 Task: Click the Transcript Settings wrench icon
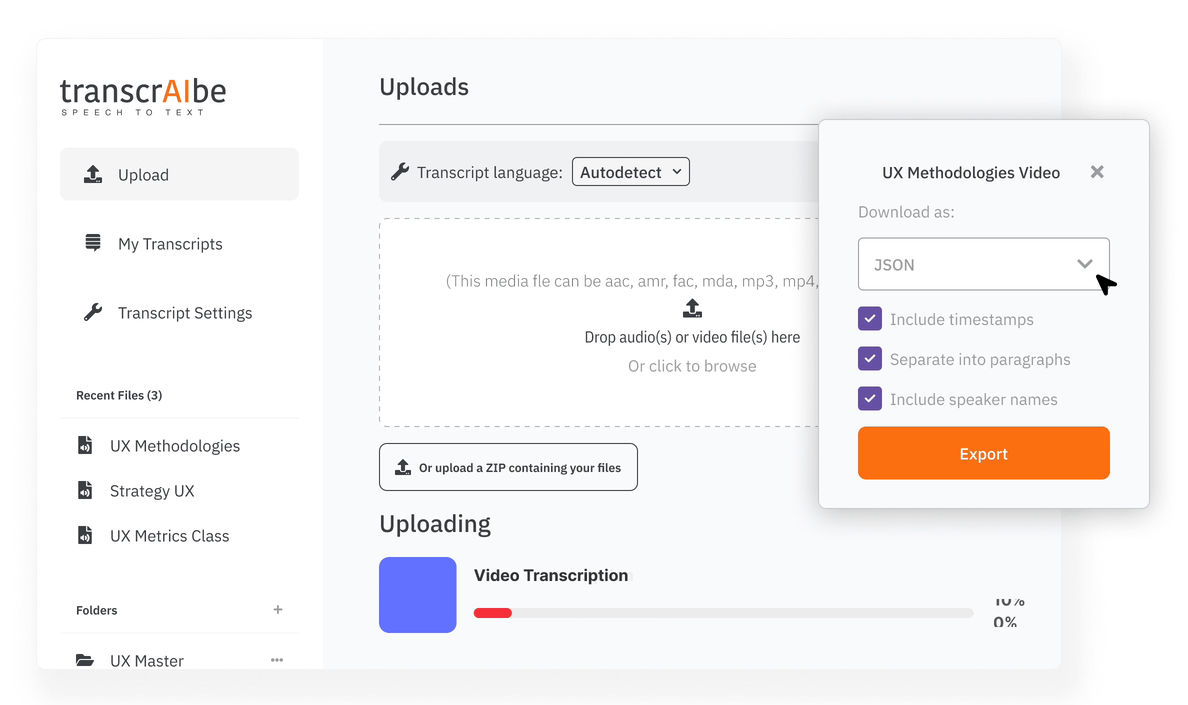pos(92,312)
